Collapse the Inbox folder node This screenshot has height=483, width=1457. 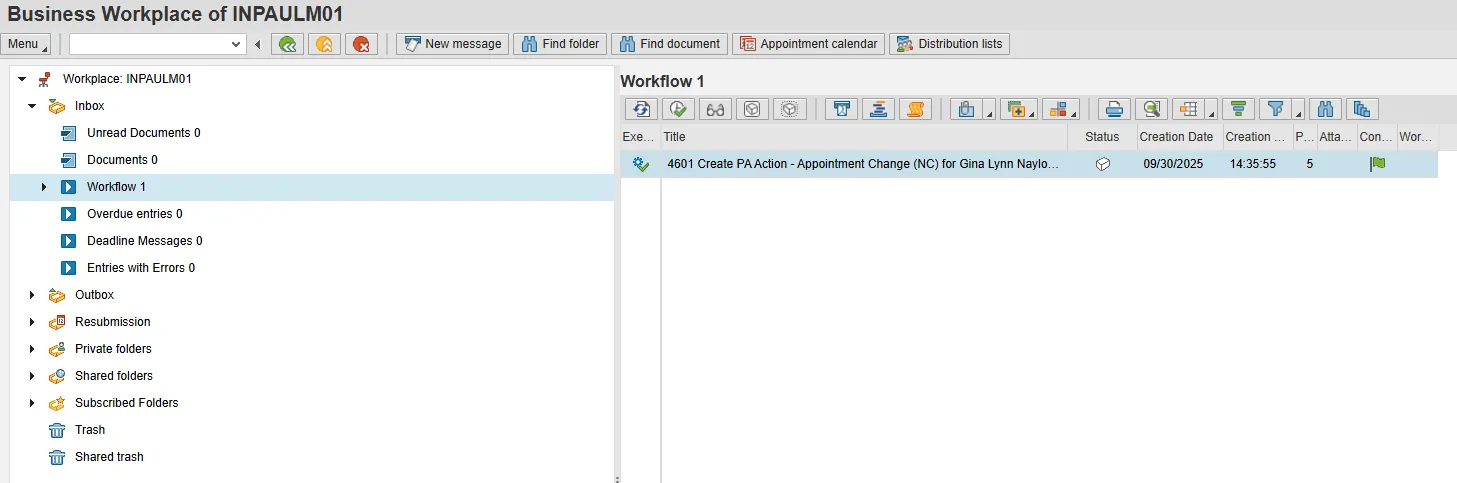(x=32, y=106)
